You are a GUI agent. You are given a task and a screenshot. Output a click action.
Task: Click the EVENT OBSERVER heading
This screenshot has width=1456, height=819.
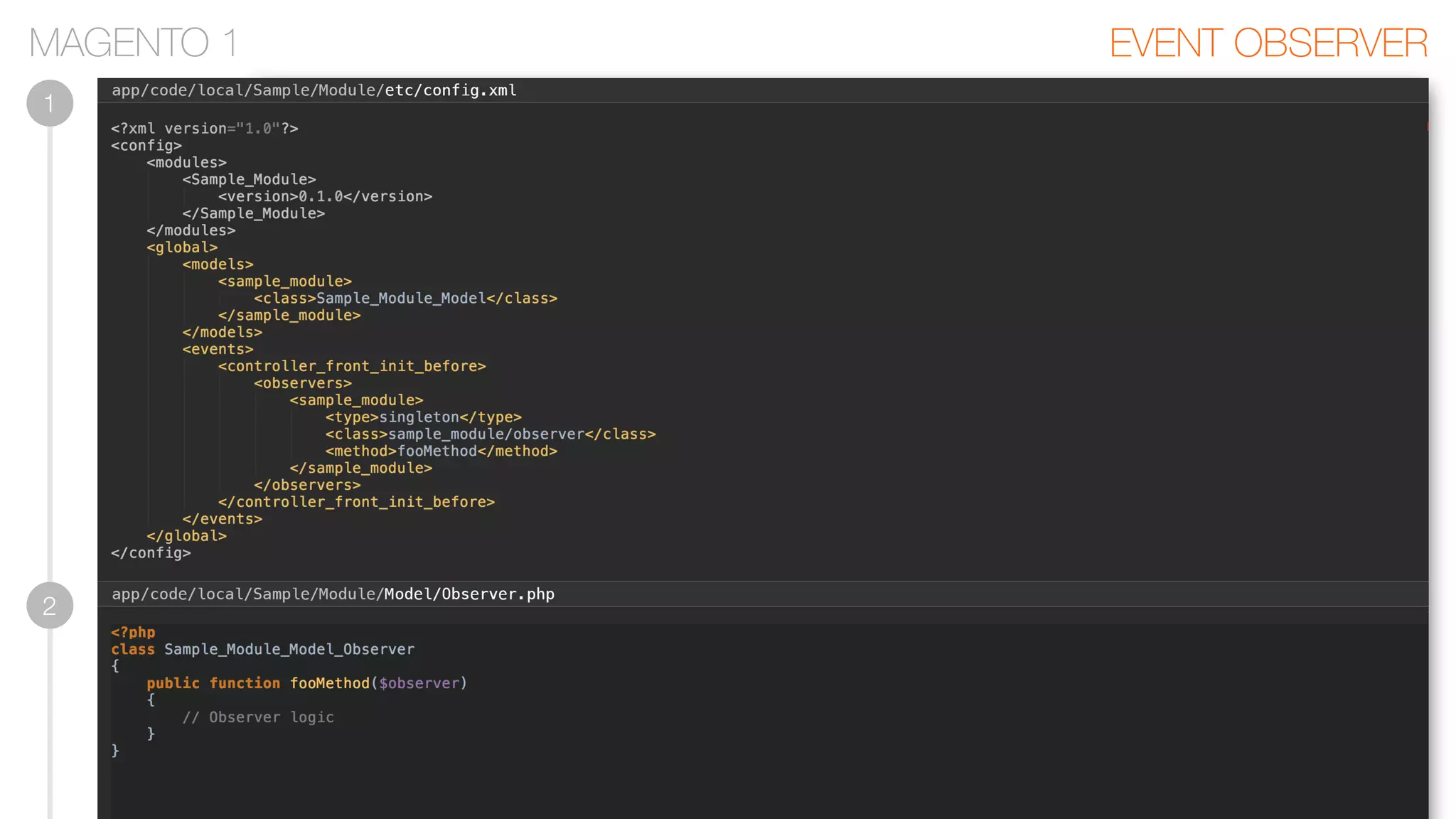(1268, 43)
